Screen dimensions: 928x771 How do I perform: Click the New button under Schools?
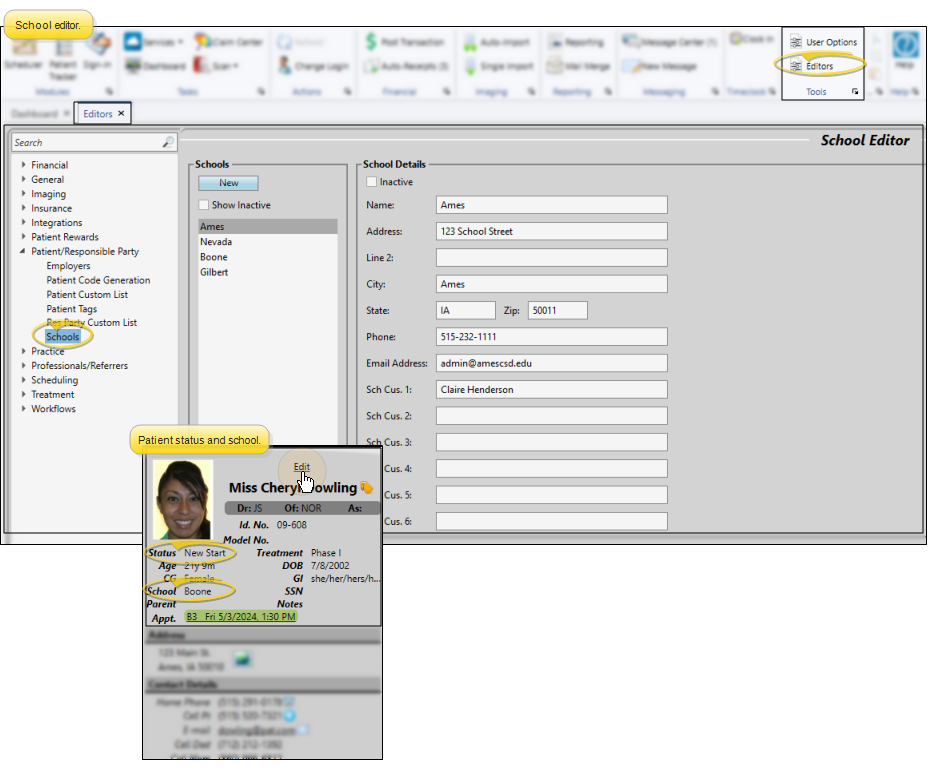pos(228,183)
